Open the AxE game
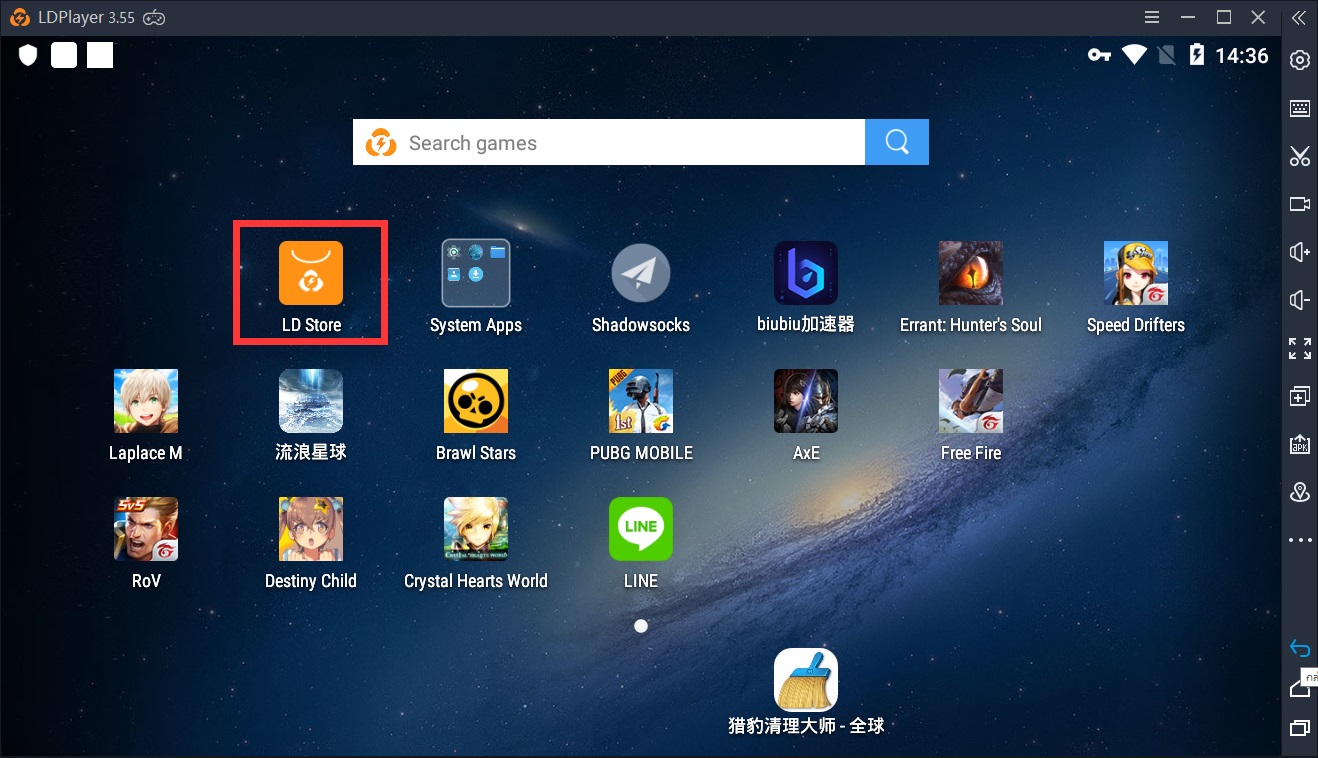This screenshot has width=1318, height=758. pyautogui.click(x=806, y=401)
